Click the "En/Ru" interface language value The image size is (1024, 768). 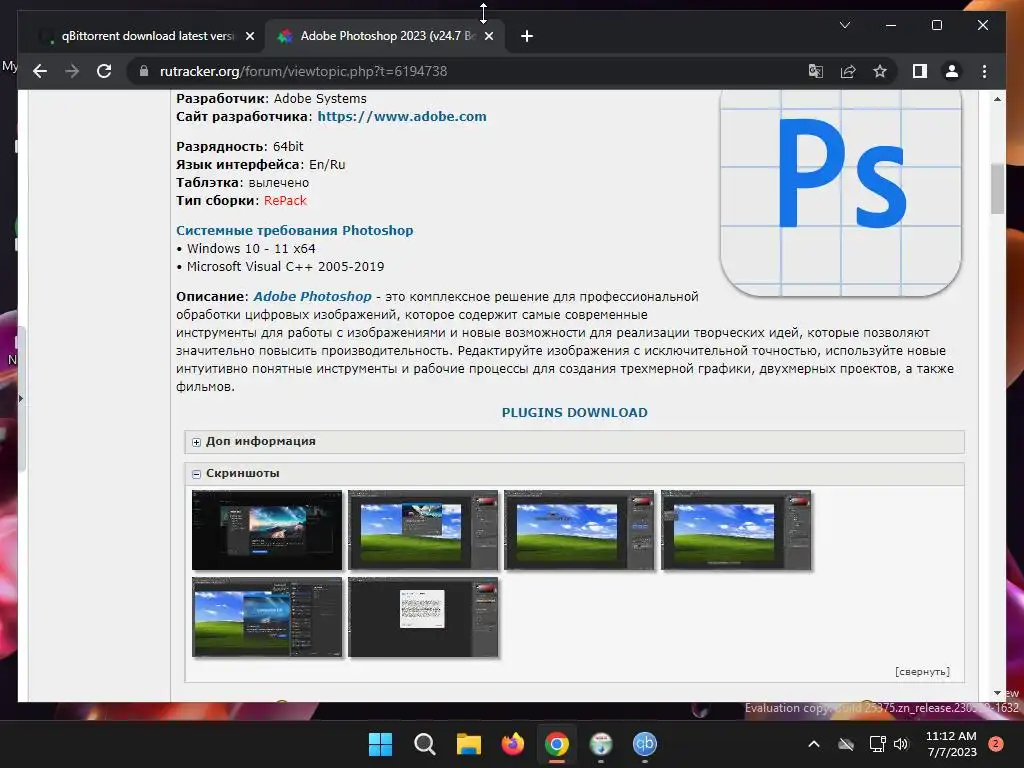point(327,165)
